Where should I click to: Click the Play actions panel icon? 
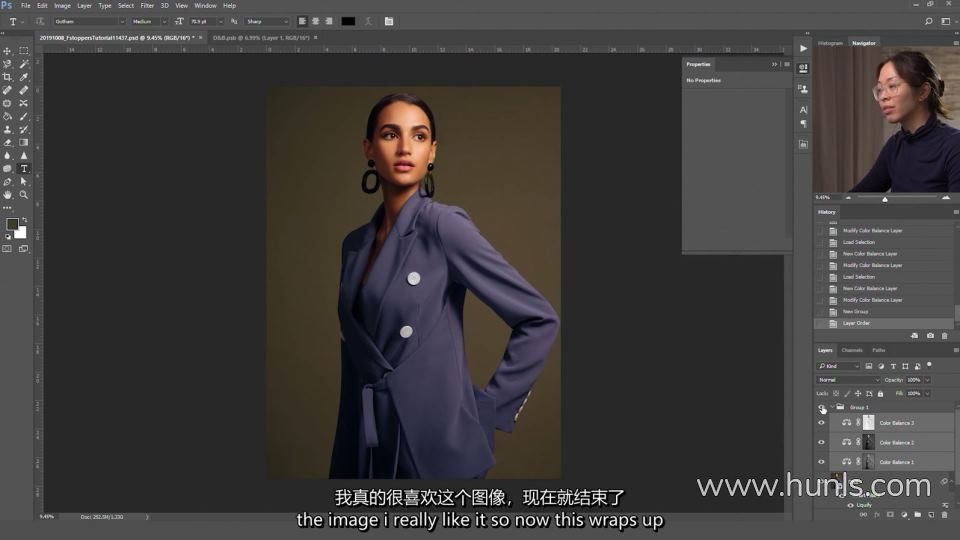(x=803, y=48)
